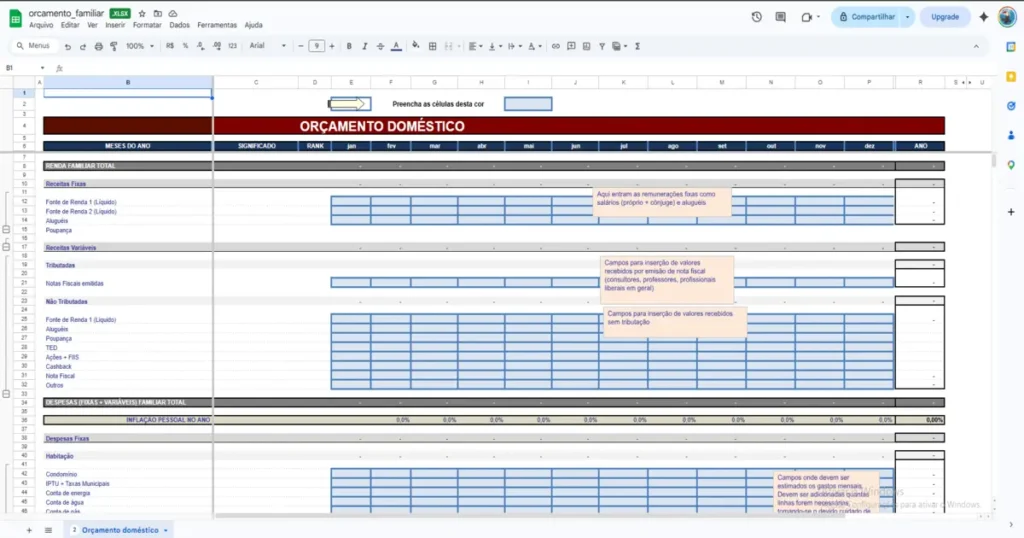The height and width of the screenshot is (538, 1024).
Task: Create a filter
Action: [x=602, y=46]
